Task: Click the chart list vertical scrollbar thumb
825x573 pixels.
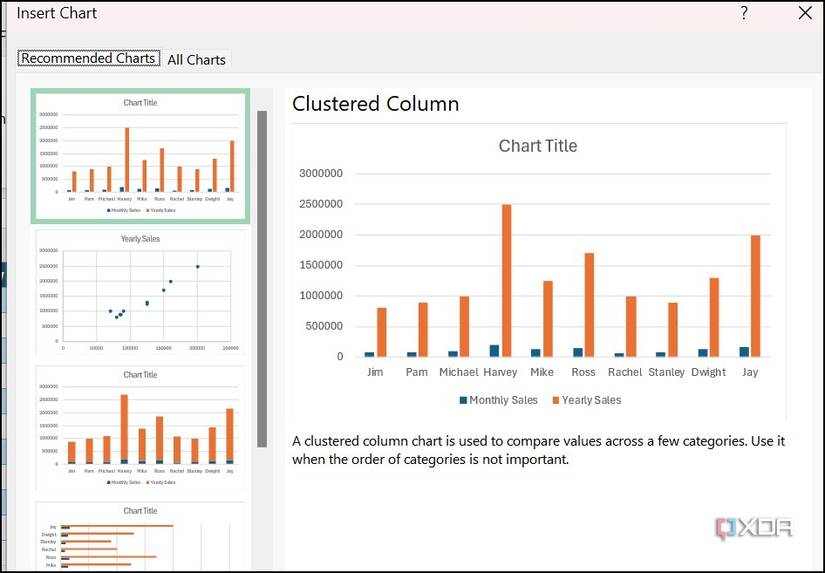Action: (x=261, y=279)
